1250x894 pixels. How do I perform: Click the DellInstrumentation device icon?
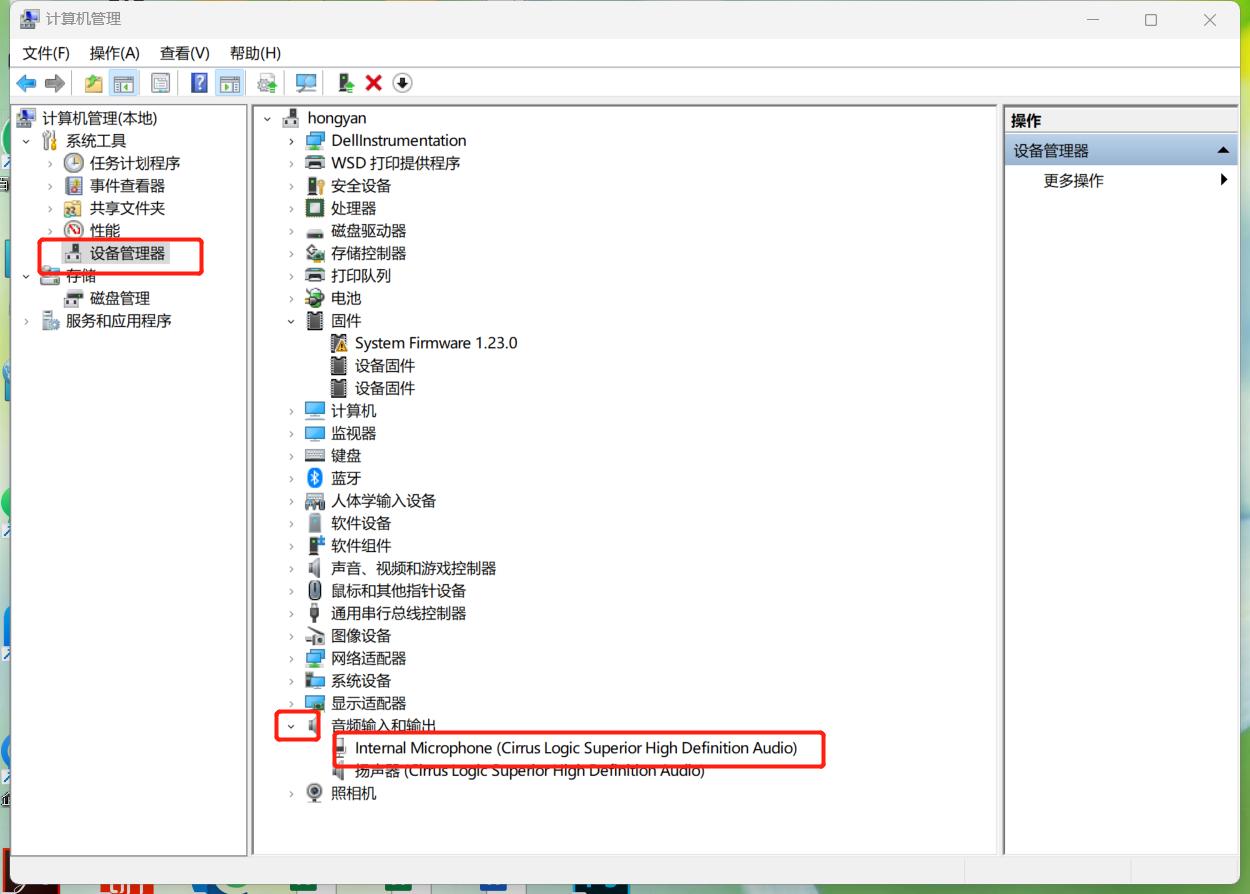click(315, 141)
